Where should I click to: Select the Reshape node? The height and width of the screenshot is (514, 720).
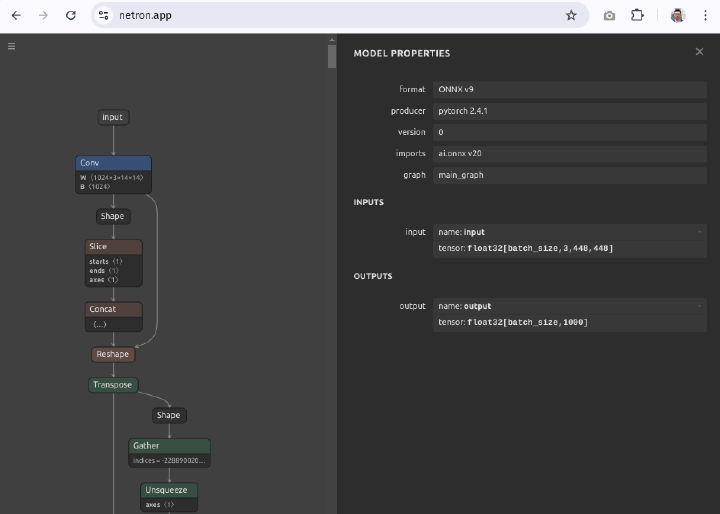112,354
